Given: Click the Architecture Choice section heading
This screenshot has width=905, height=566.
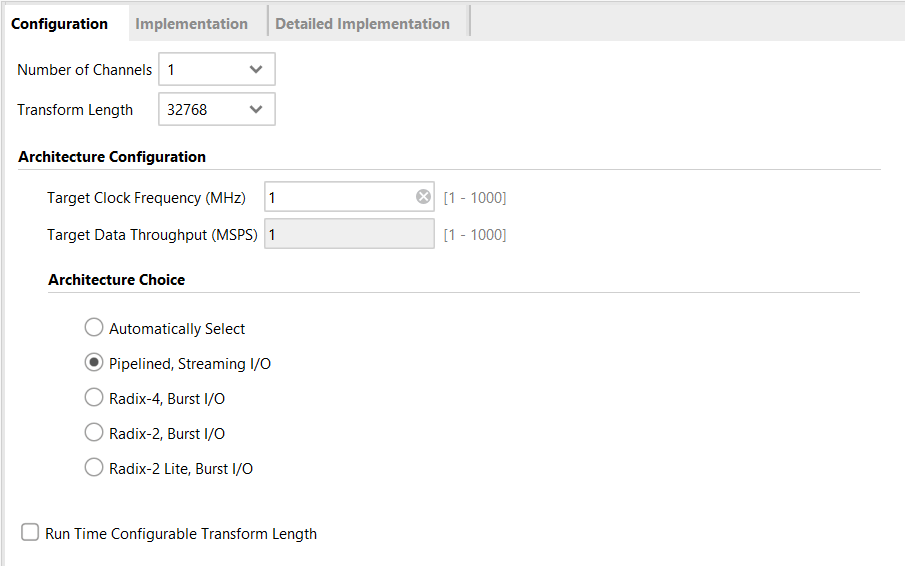Looking at the screenshot, I should [116, 280].
